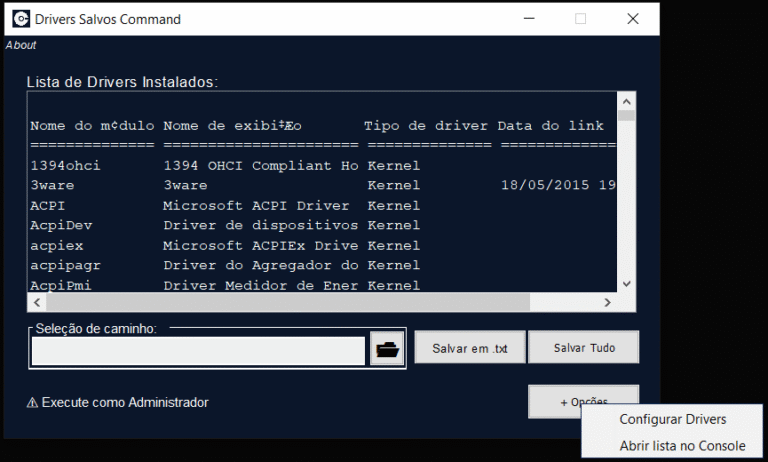Click the folder browse icon
The image size is (768, 462).
386,349
